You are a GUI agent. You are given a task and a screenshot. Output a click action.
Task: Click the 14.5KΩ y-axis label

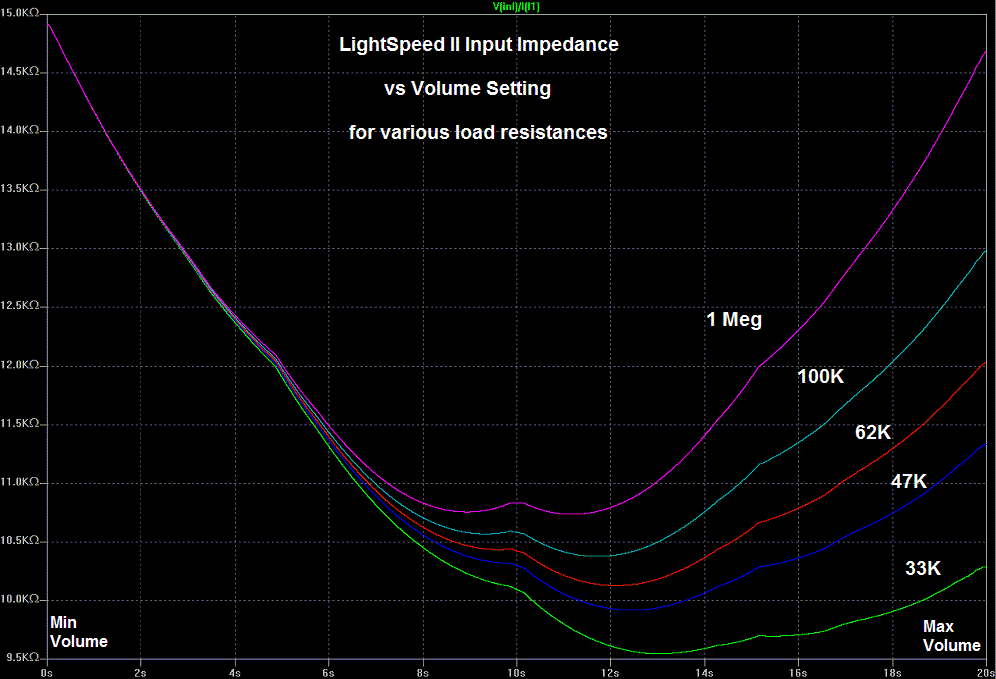pyautogui.click(x=20, y=72)
